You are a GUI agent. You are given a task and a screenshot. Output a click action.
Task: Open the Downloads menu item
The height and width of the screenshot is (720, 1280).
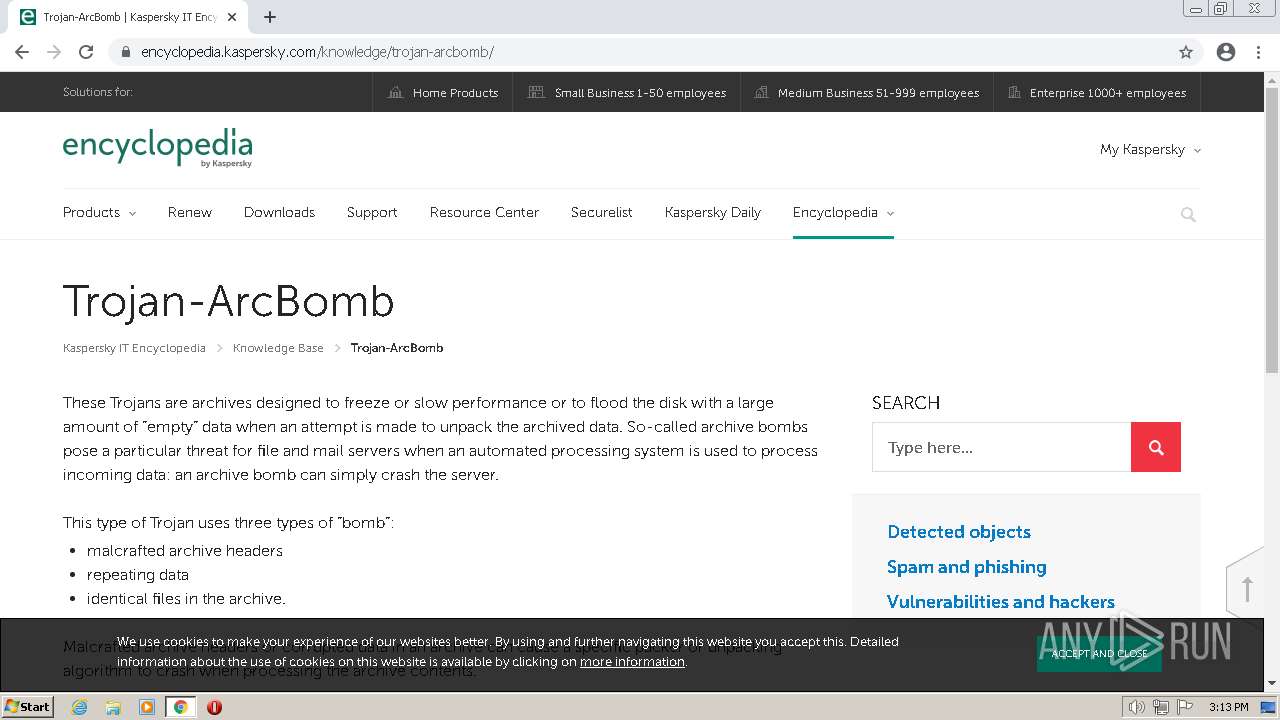[x=279, y=212]
